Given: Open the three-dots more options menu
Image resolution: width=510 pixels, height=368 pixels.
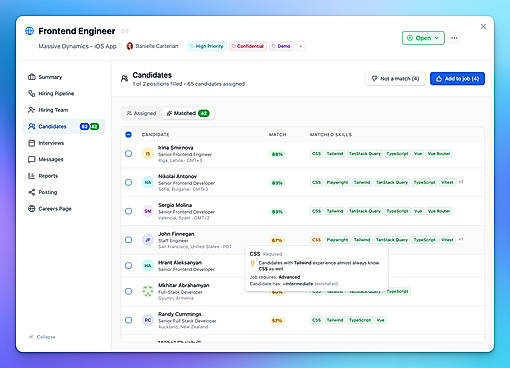Looking at the screenshot, I should pos(454,38).
